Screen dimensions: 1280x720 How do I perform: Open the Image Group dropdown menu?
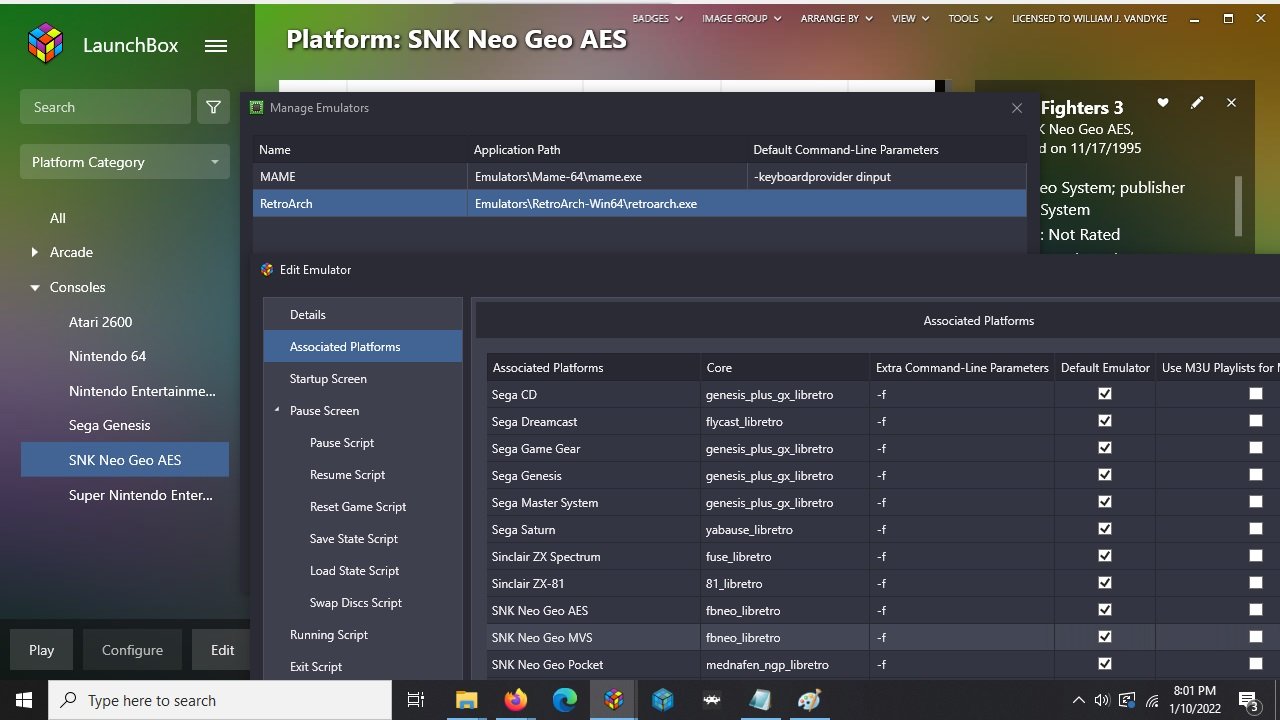pyautogui.click(x=741, y=18)
